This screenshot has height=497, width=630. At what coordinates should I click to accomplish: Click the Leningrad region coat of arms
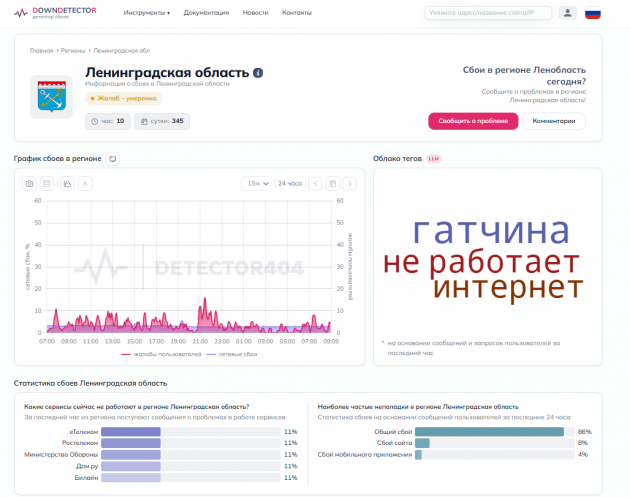pos(51,97)
